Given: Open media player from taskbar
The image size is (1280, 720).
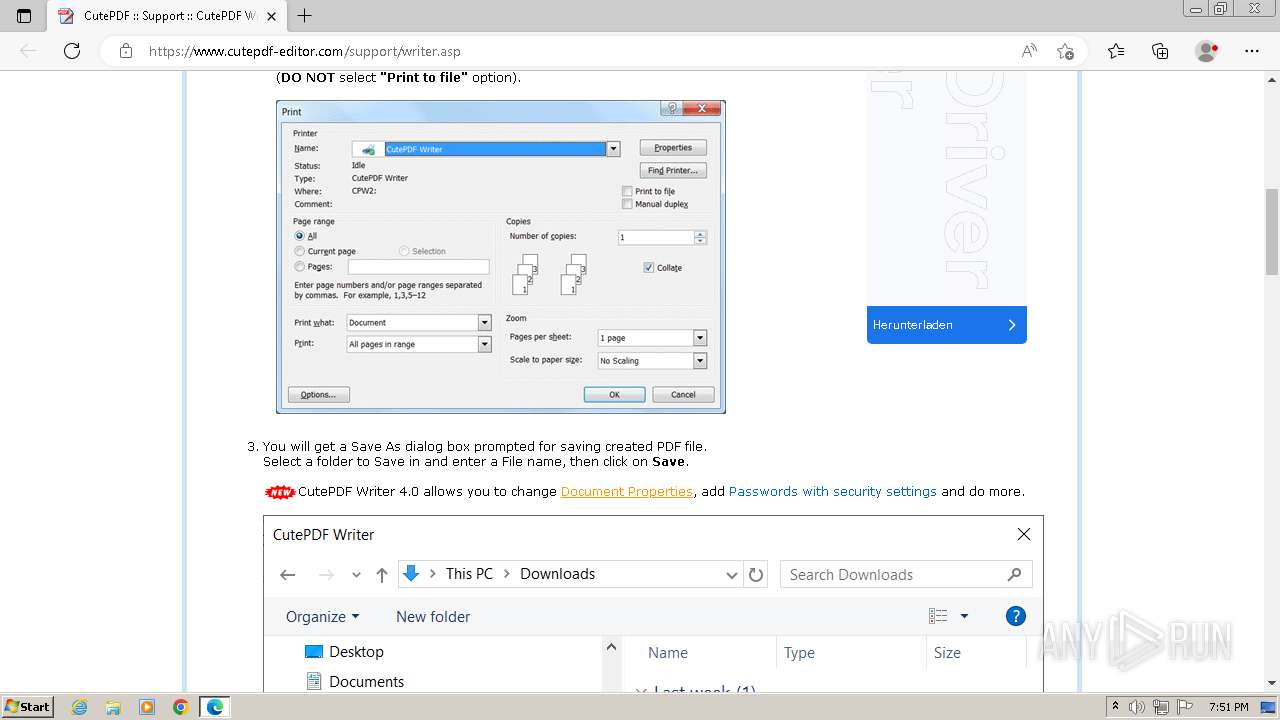Looking at the screenshot, I should [x=147, y=707].
